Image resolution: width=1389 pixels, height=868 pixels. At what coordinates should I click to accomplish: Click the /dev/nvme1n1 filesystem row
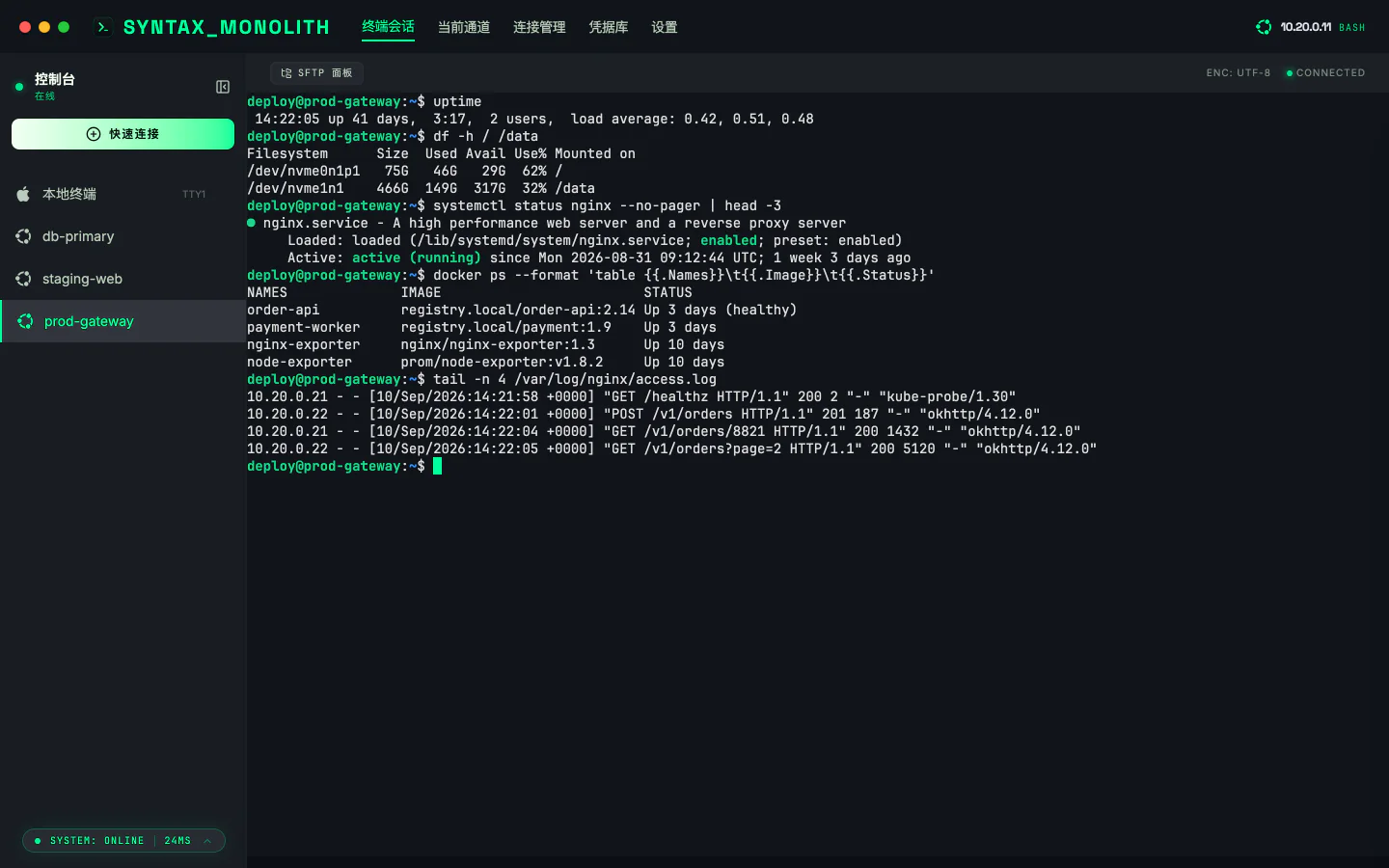click(x=421, y=188)
